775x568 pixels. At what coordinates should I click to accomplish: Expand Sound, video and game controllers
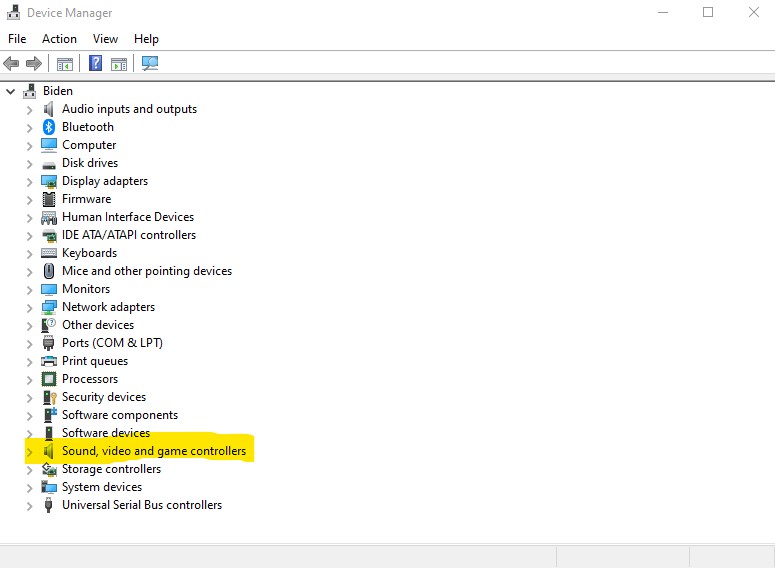[29, 452]
